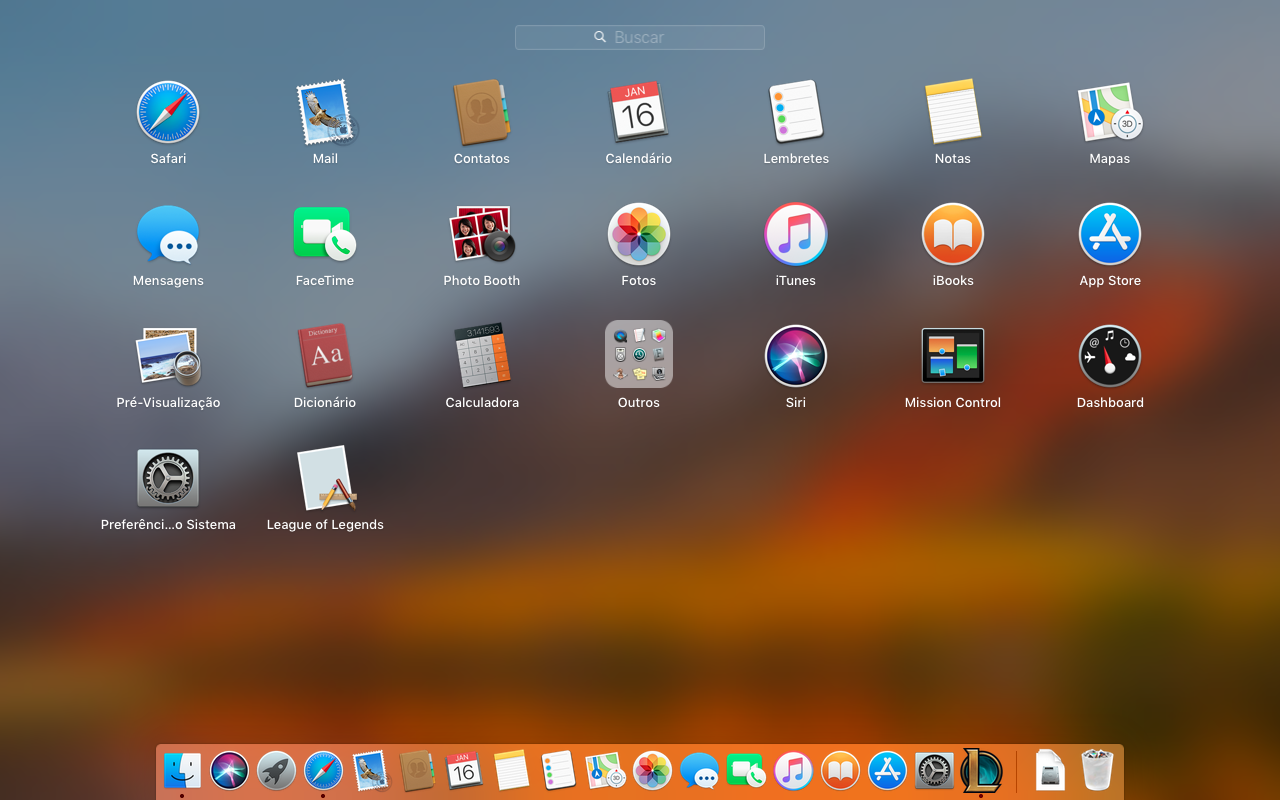The height and width of the screenshot is (800, 1280).
Task: Launch FaceTime from the Launchpad grid
Action: tap(325, 234)
